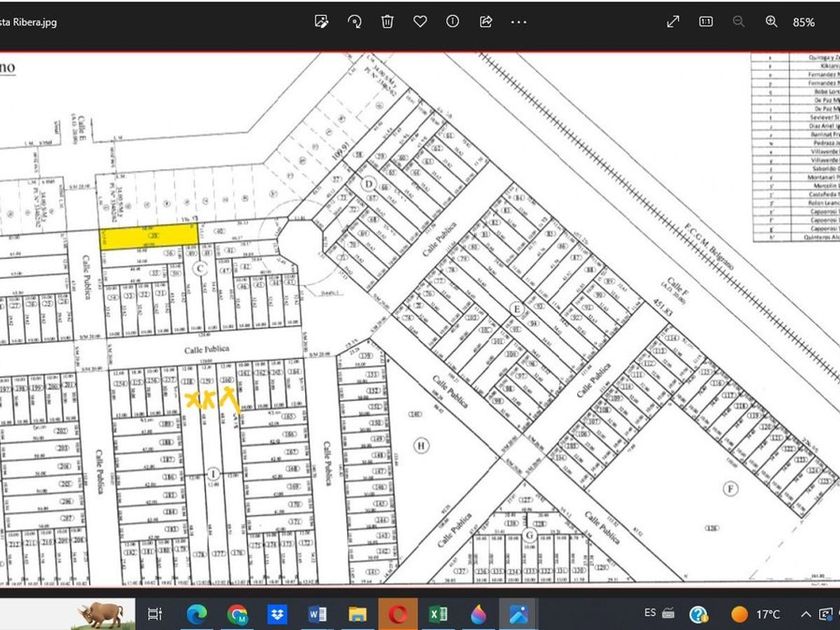Click the Share icon in the toolbar
This screenshot has width=840, height=630.
(x=486, y=21)
